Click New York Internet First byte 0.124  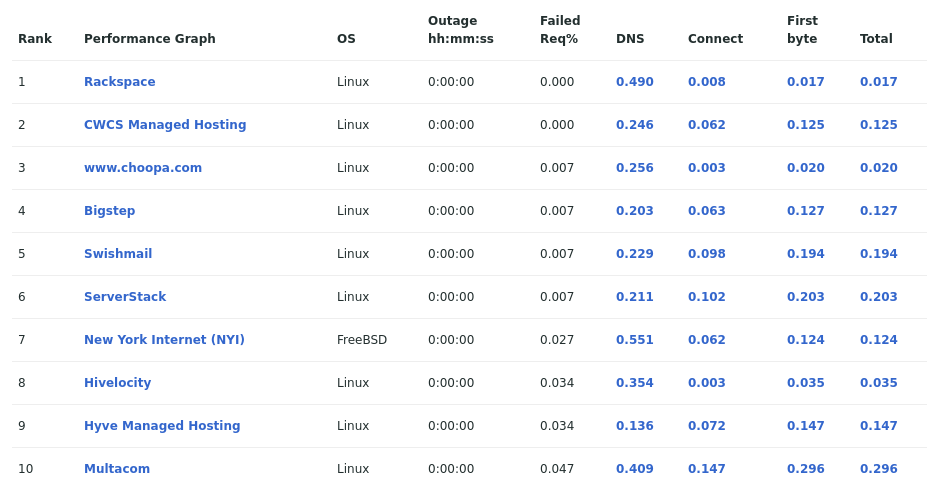[805, 340]
